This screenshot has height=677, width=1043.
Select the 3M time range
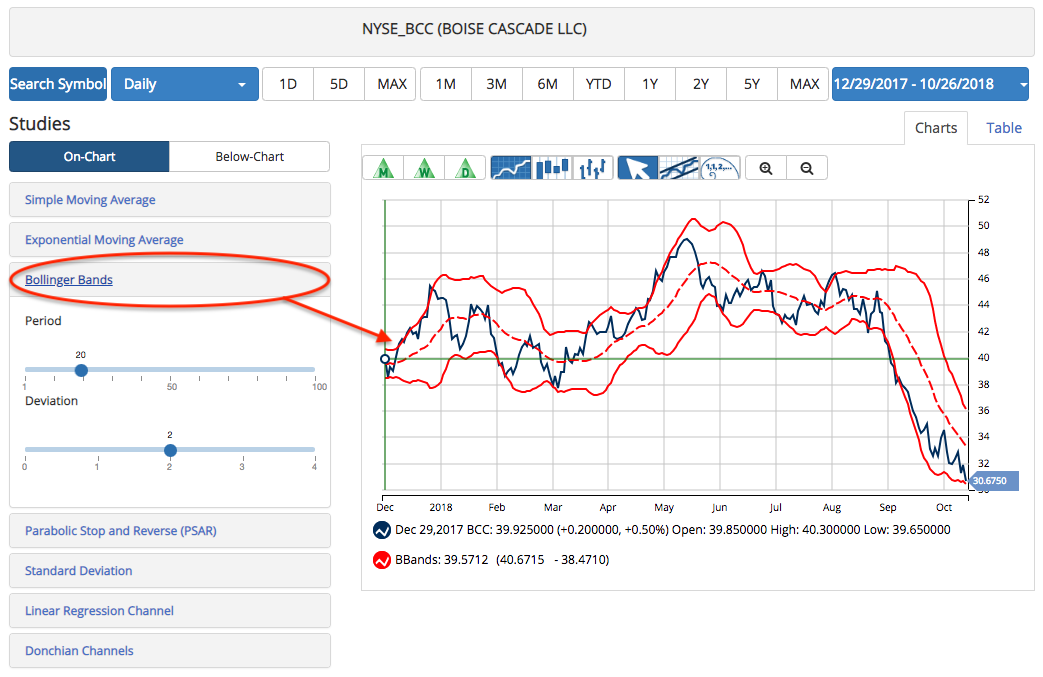pos(497,84)
